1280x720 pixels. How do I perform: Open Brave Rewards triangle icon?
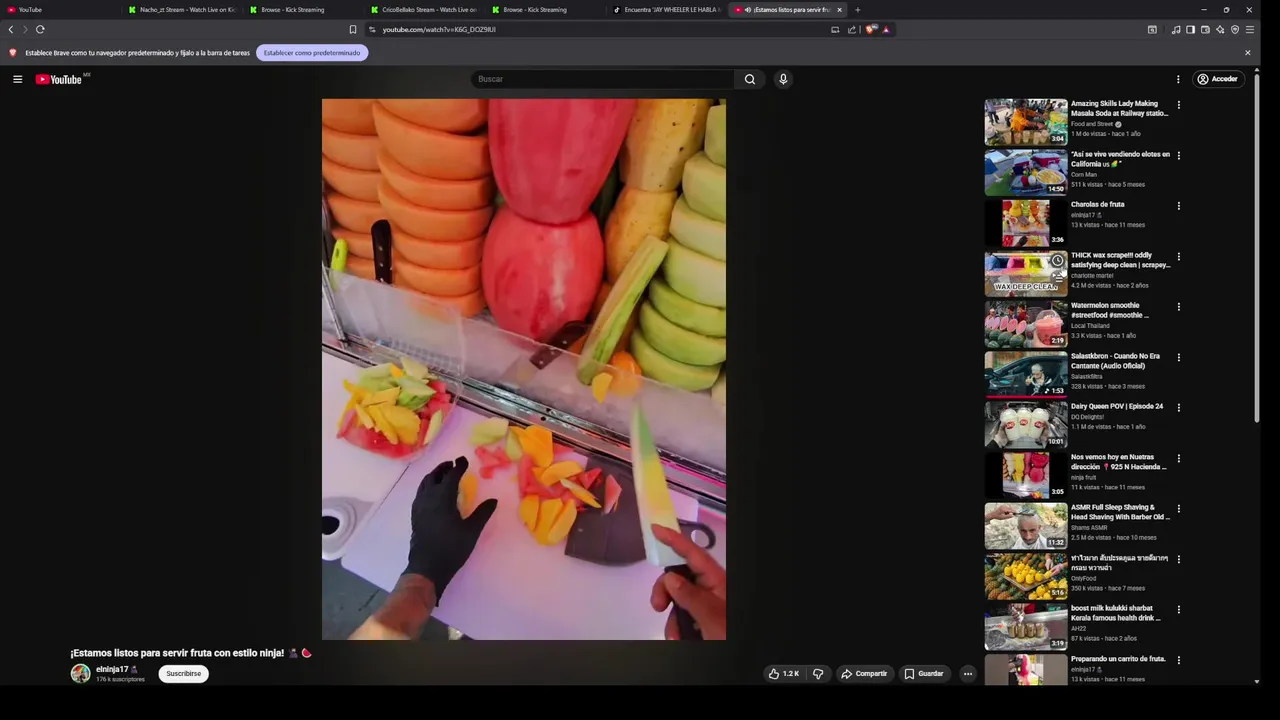coord(886,30)
